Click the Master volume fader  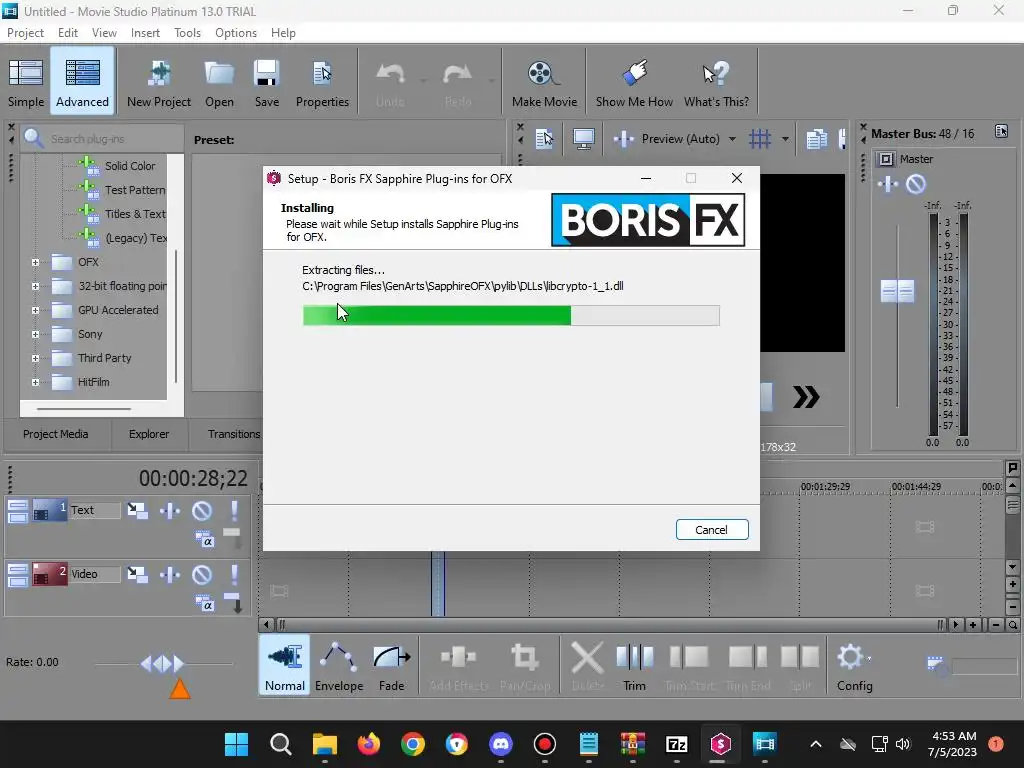[897, 291]
